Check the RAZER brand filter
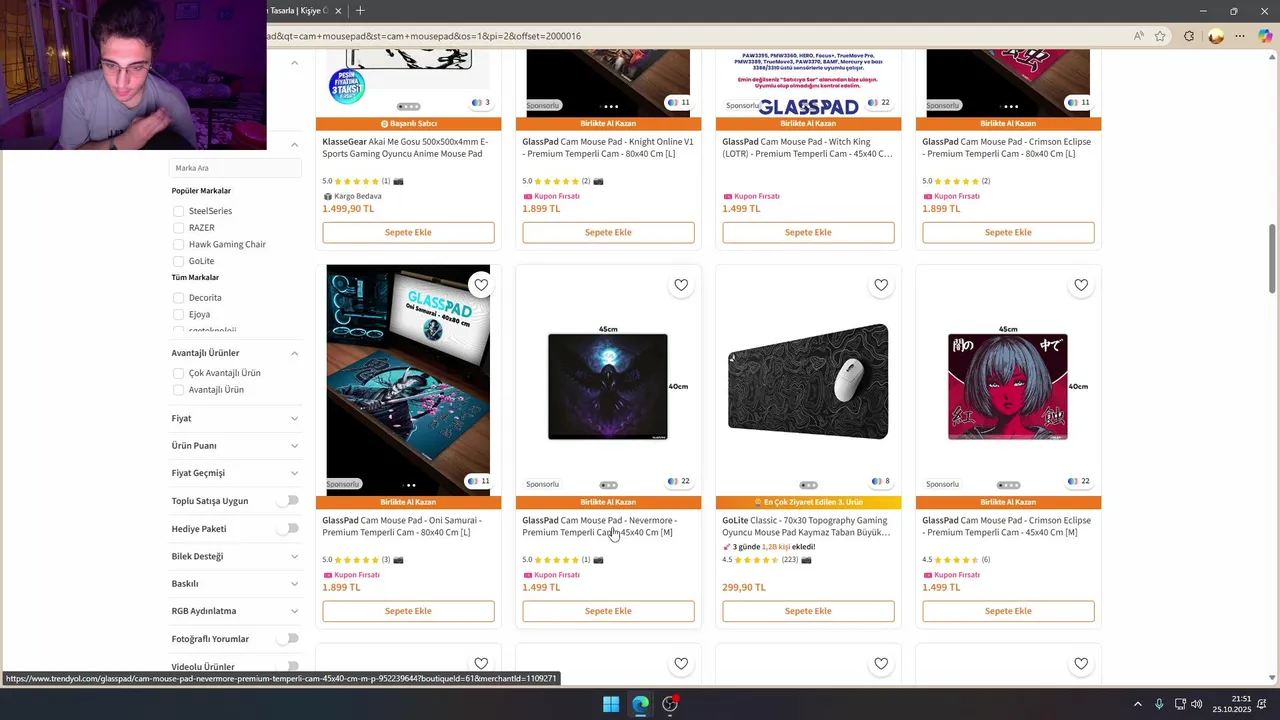 pos(178,228)
